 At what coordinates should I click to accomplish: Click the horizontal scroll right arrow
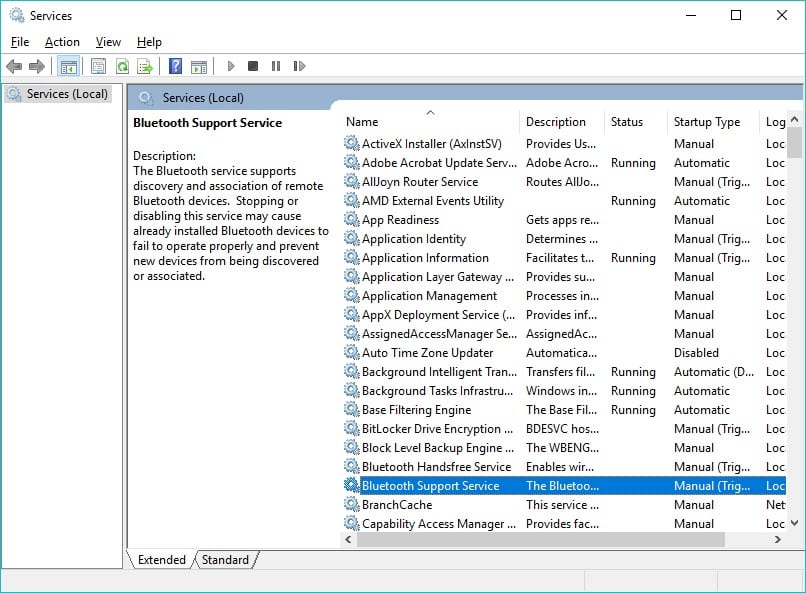[x=777, y=539]
